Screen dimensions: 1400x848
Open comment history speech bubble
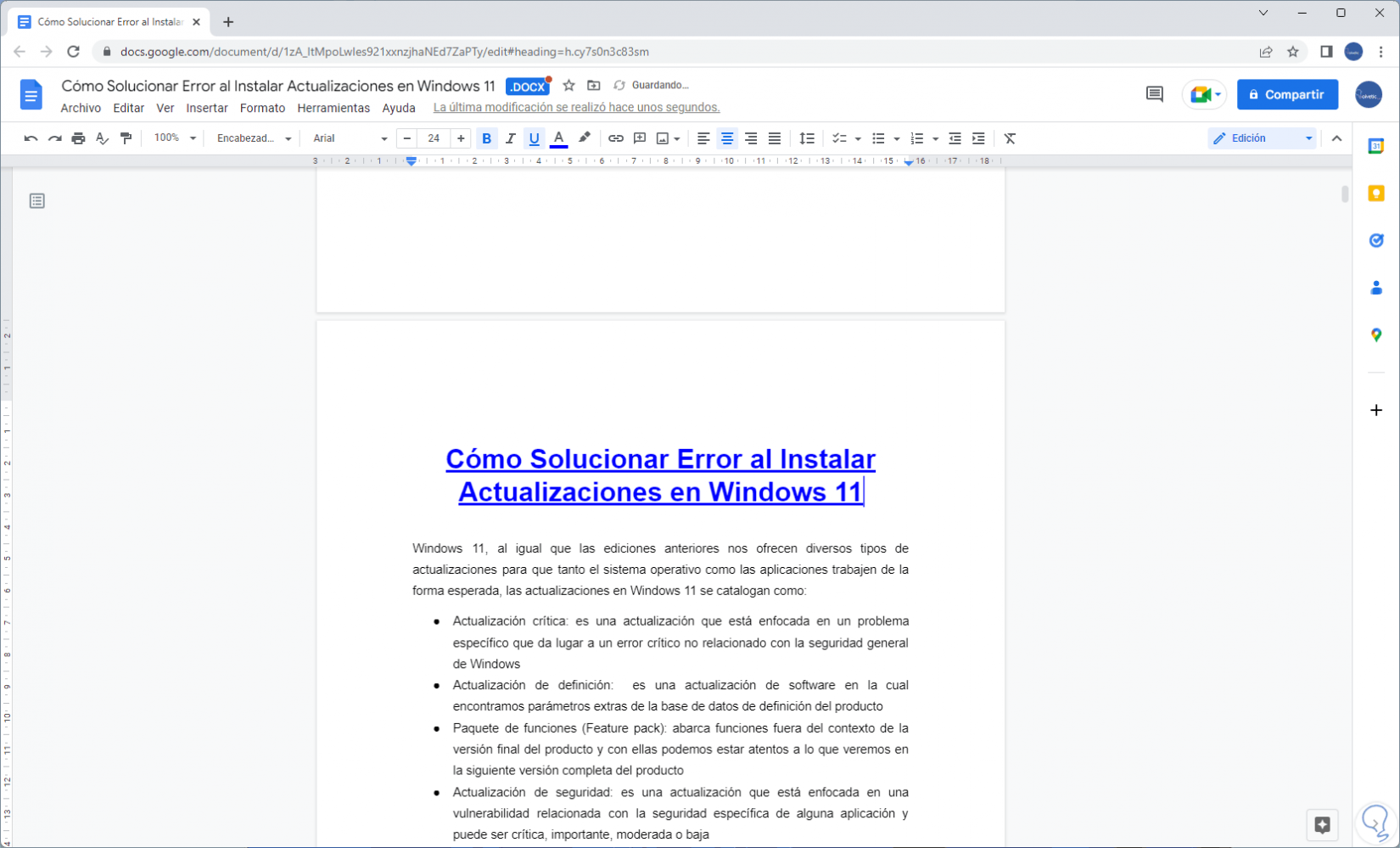pos(1154,94)
